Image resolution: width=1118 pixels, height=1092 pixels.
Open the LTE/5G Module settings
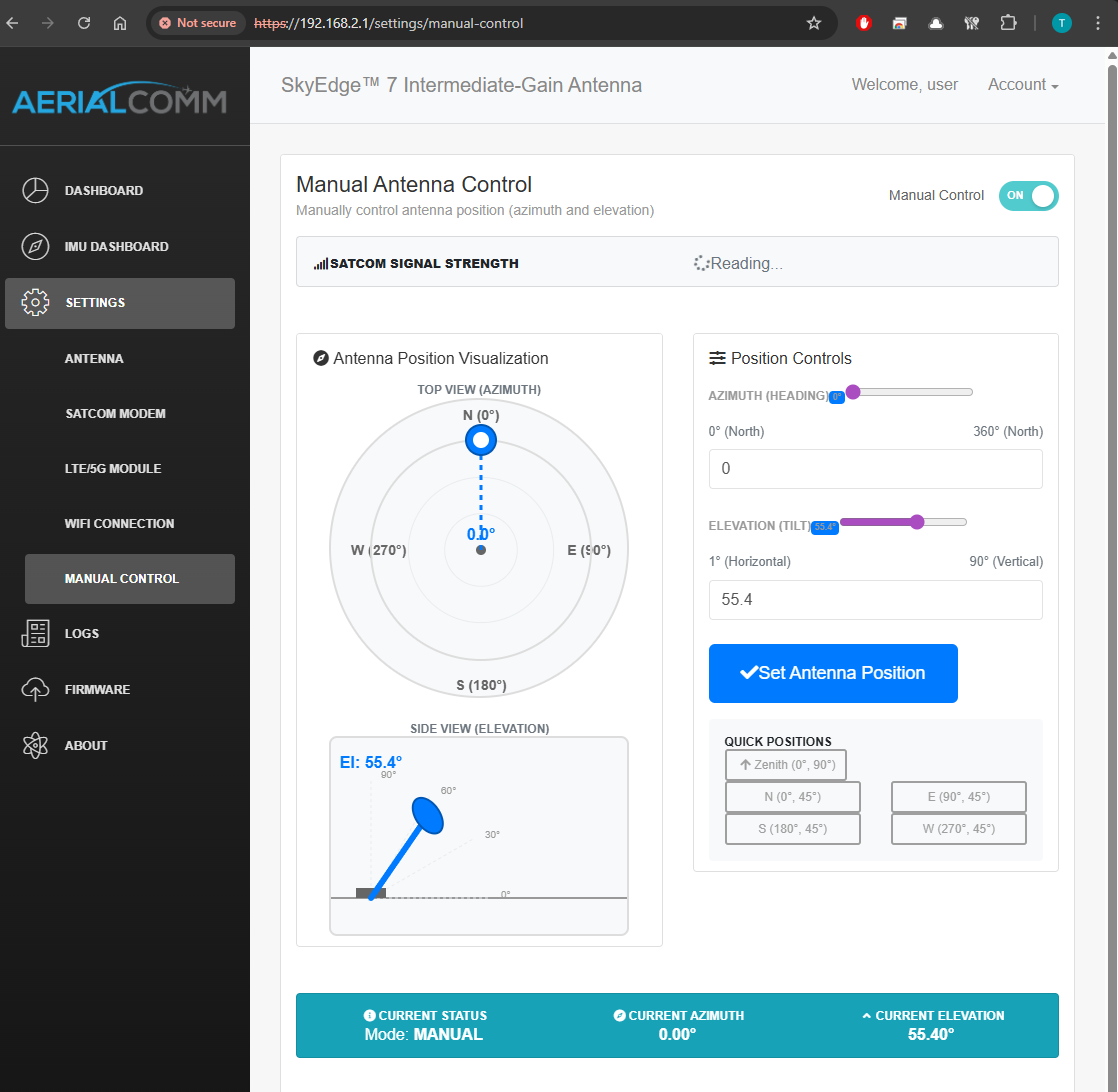113,468
